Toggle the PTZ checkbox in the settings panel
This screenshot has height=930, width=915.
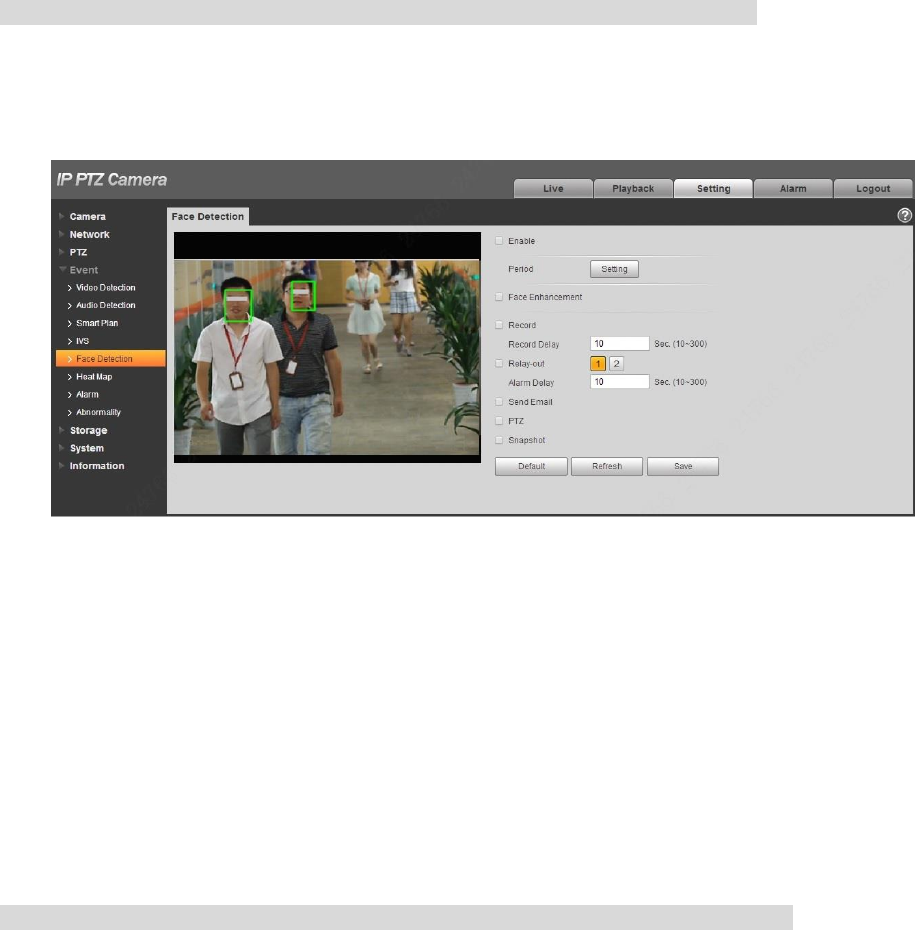(x=499, y=421)
